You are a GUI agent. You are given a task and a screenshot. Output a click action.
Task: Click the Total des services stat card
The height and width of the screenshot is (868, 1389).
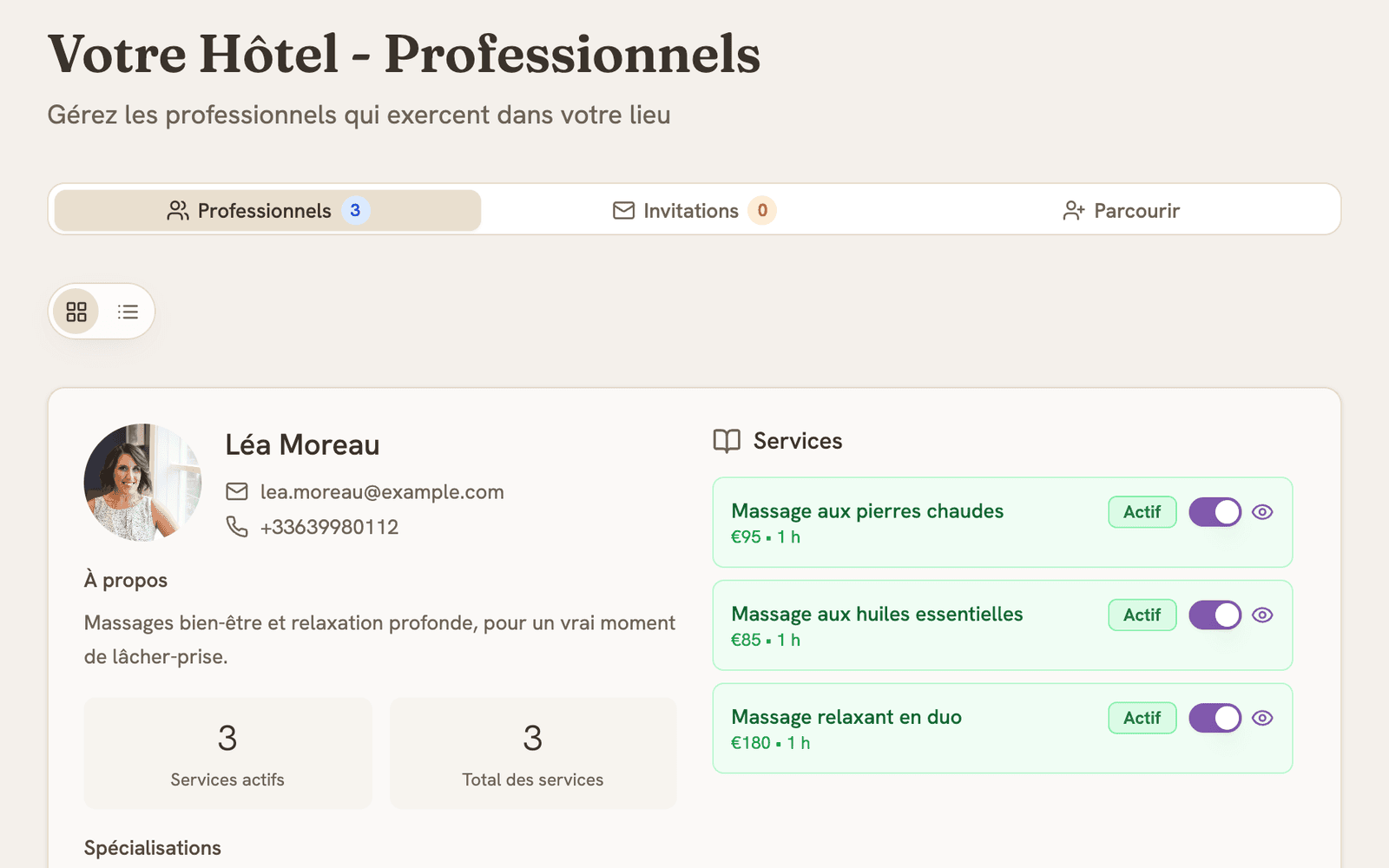pos(533,753)
